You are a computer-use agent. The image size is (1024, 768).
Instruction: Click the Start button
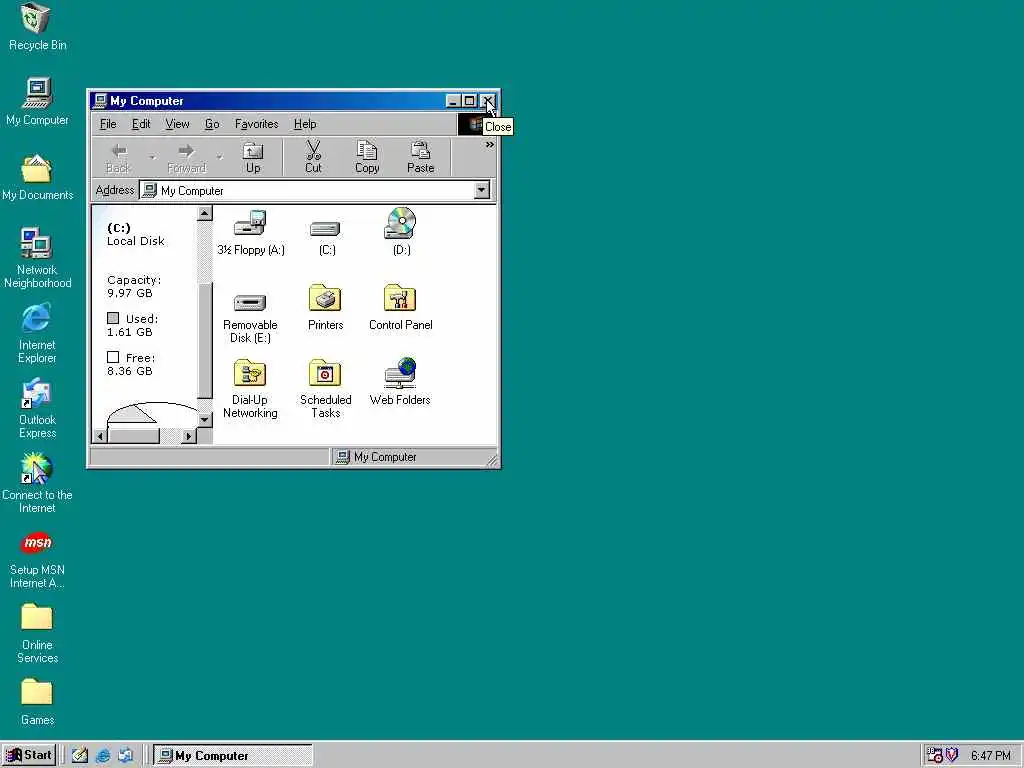point(29,756)
